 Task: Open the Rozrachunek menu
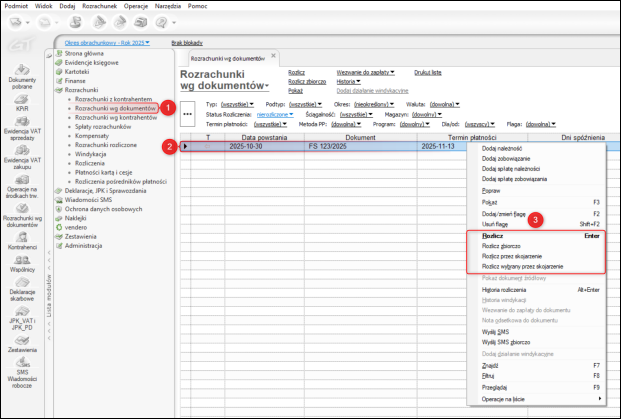click(x=99, y=6)
